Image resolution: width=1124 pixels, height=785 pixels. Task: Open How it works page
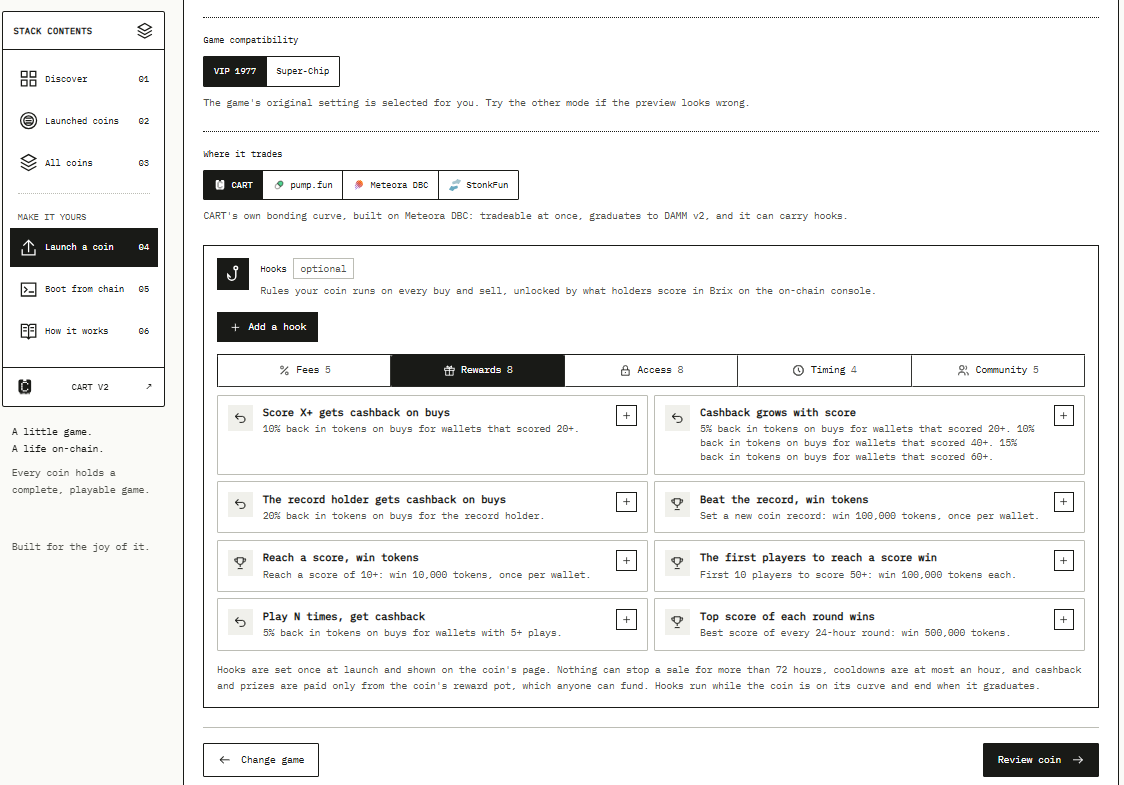[84, 331]
